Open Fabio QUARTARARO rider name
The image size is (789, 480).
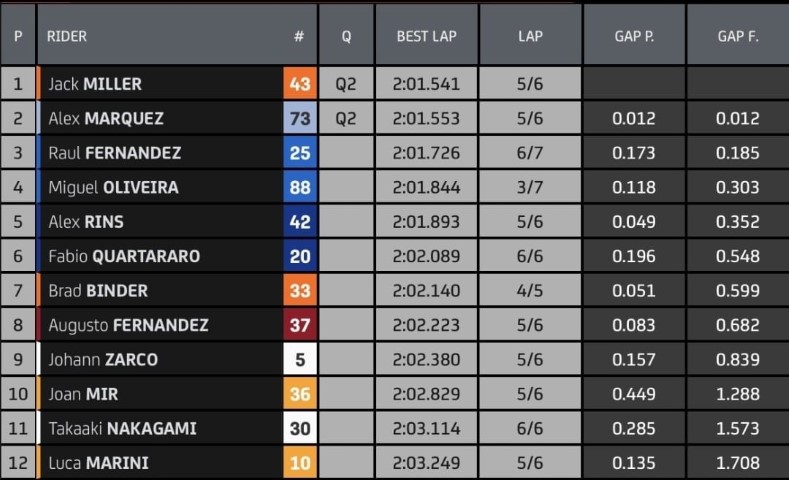(x=124, y=256)
